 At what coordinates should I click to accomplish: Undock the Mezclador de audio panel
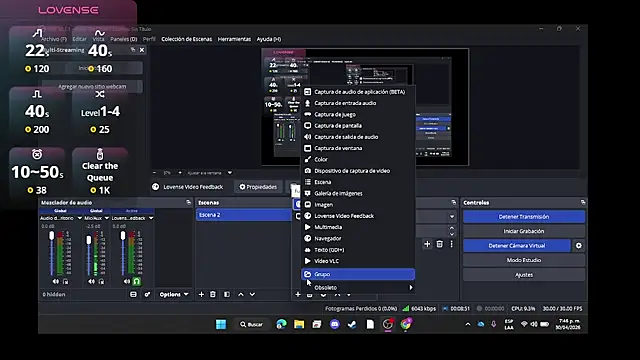(188, 202)
